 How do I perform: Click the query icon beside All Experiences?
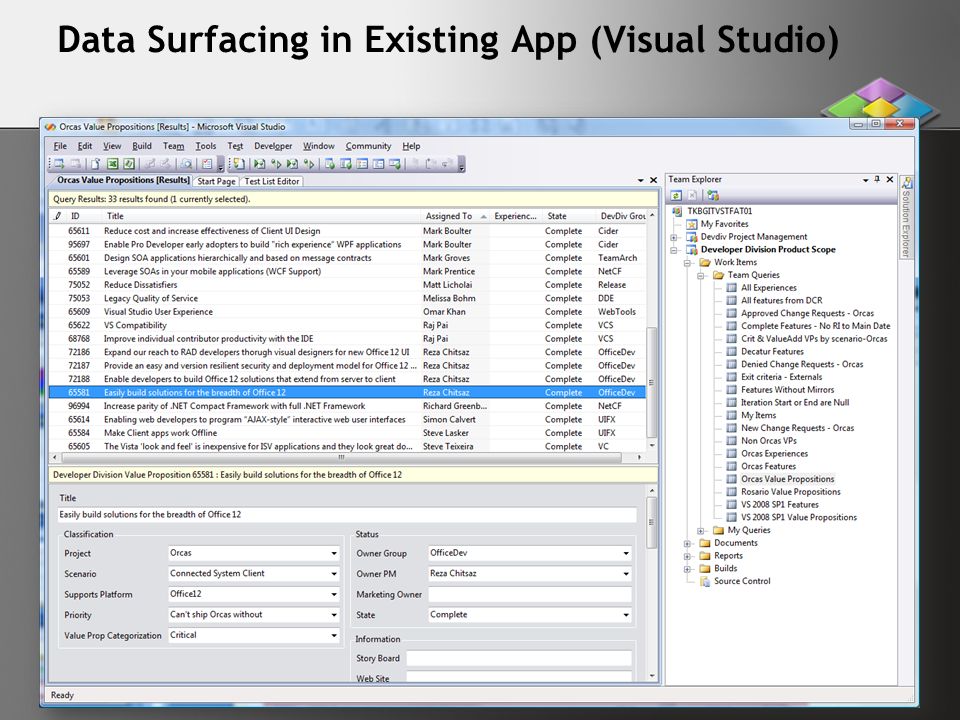point(731,288)
